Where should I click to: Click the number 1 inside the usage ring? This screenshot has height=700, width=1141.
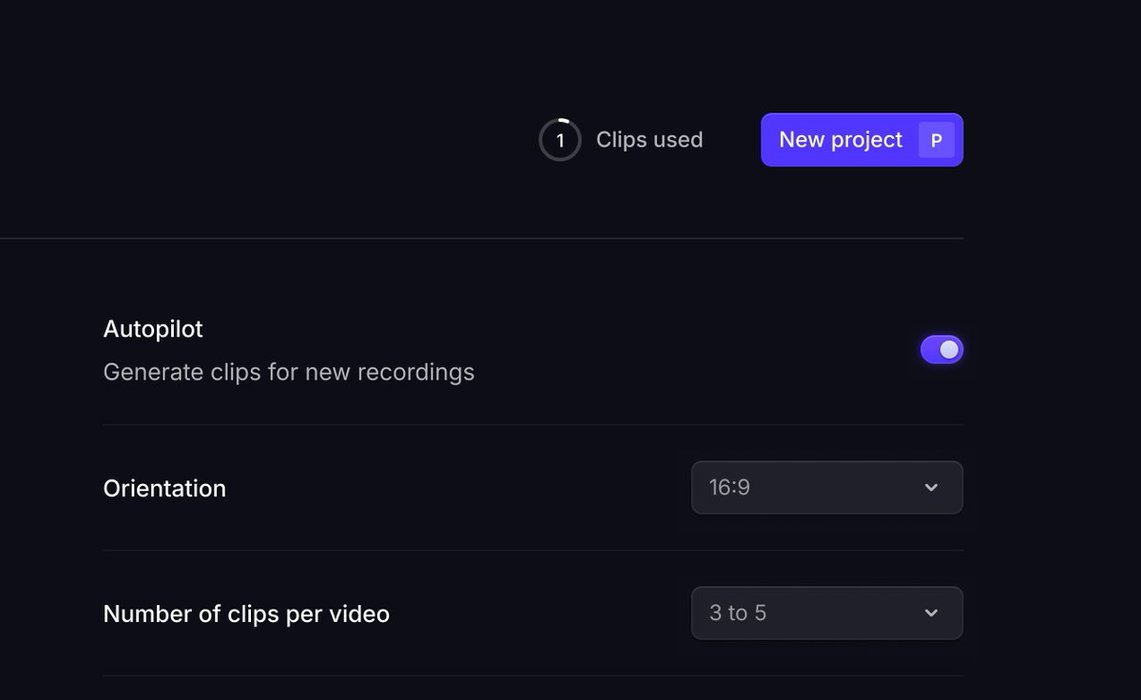coord(560,140)
